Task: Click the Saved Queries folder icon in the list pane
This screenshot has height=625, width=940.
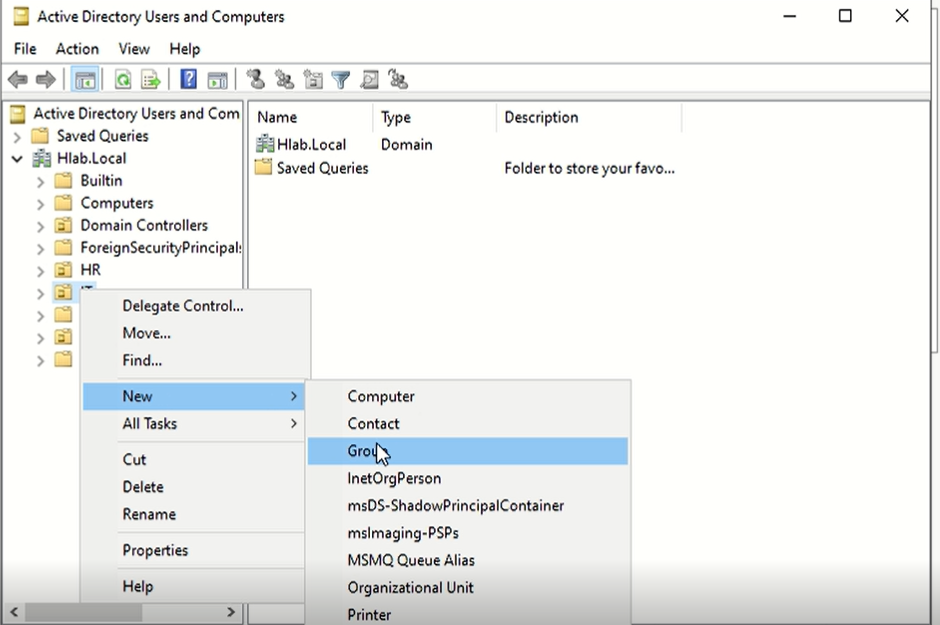Action: pos(263,167)
